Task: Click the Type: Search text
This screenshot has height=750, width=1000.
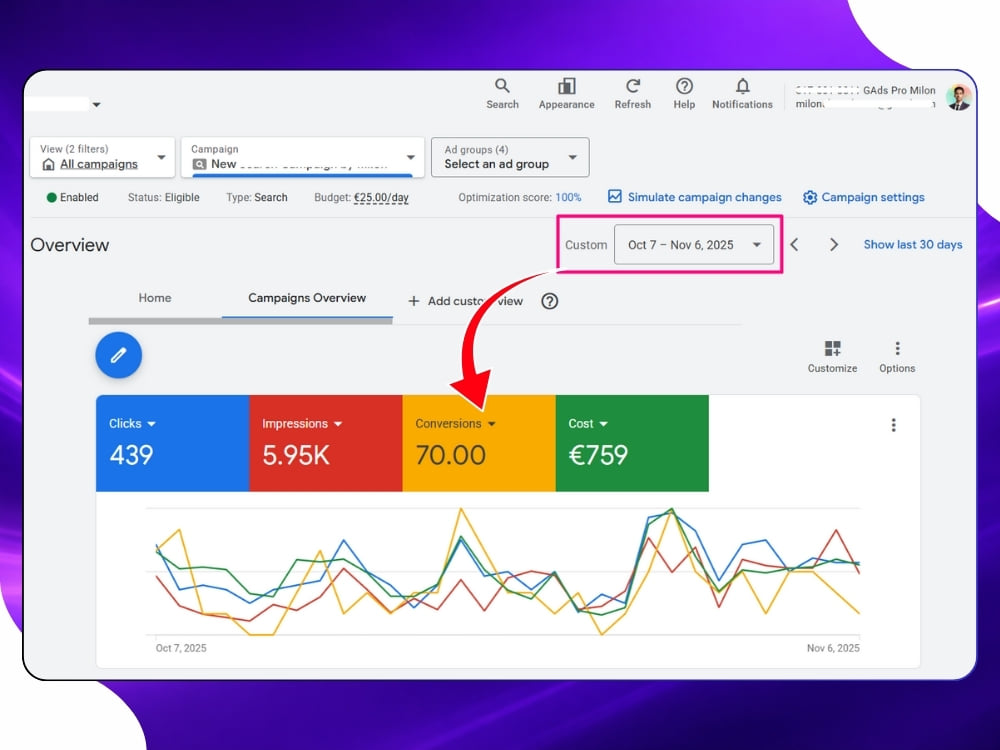Action: coord(256,198)
